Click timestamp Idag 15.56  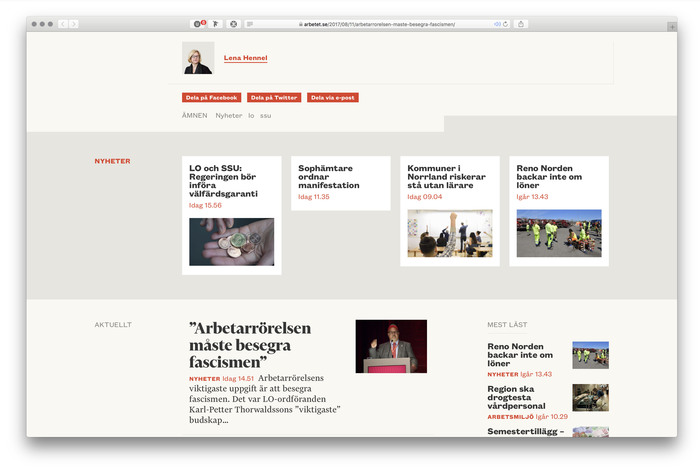tap(205, 205)
